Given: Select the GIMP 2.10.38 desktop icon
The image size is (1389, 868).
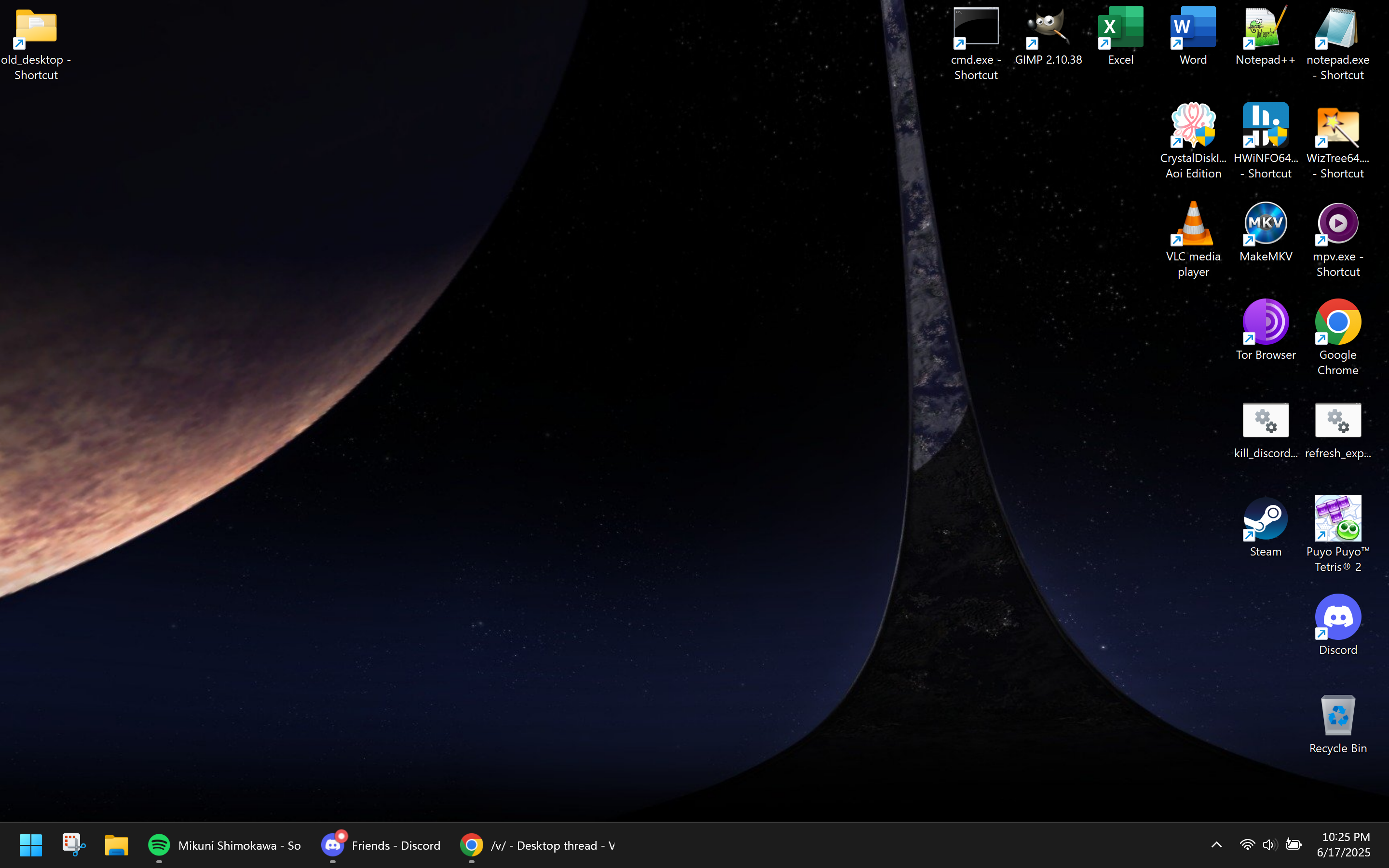Looking at the screenshot, I should tap(1048, 37).
